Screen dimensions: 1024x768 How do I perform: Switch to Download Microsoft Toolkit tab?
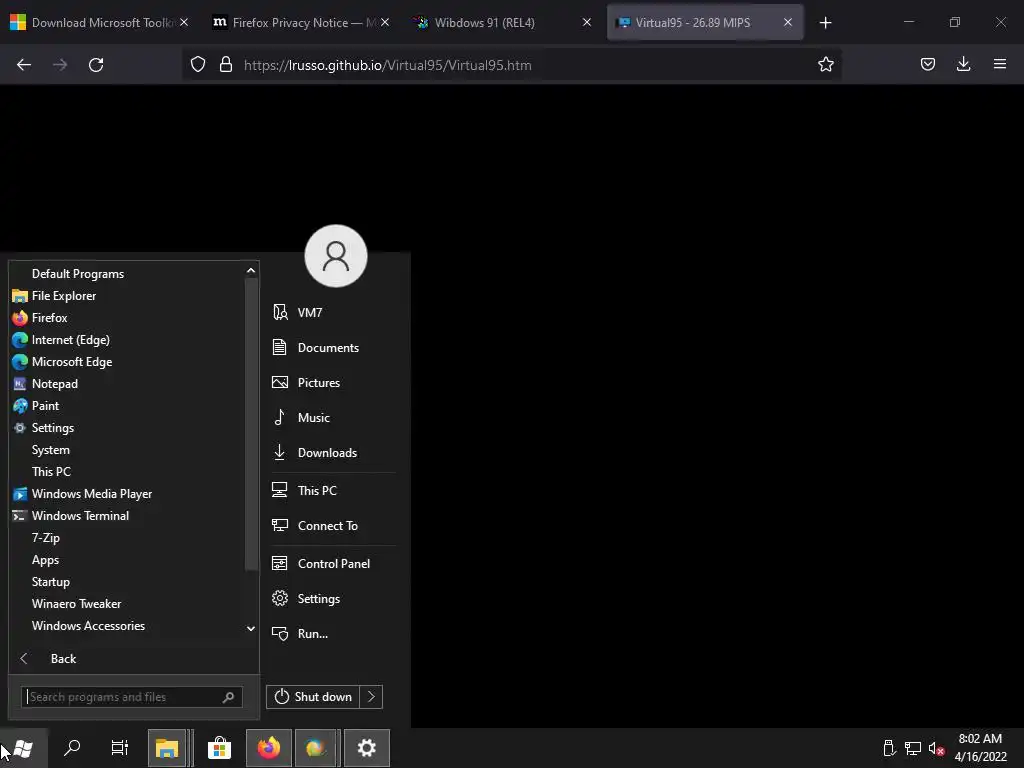(98, 23)
